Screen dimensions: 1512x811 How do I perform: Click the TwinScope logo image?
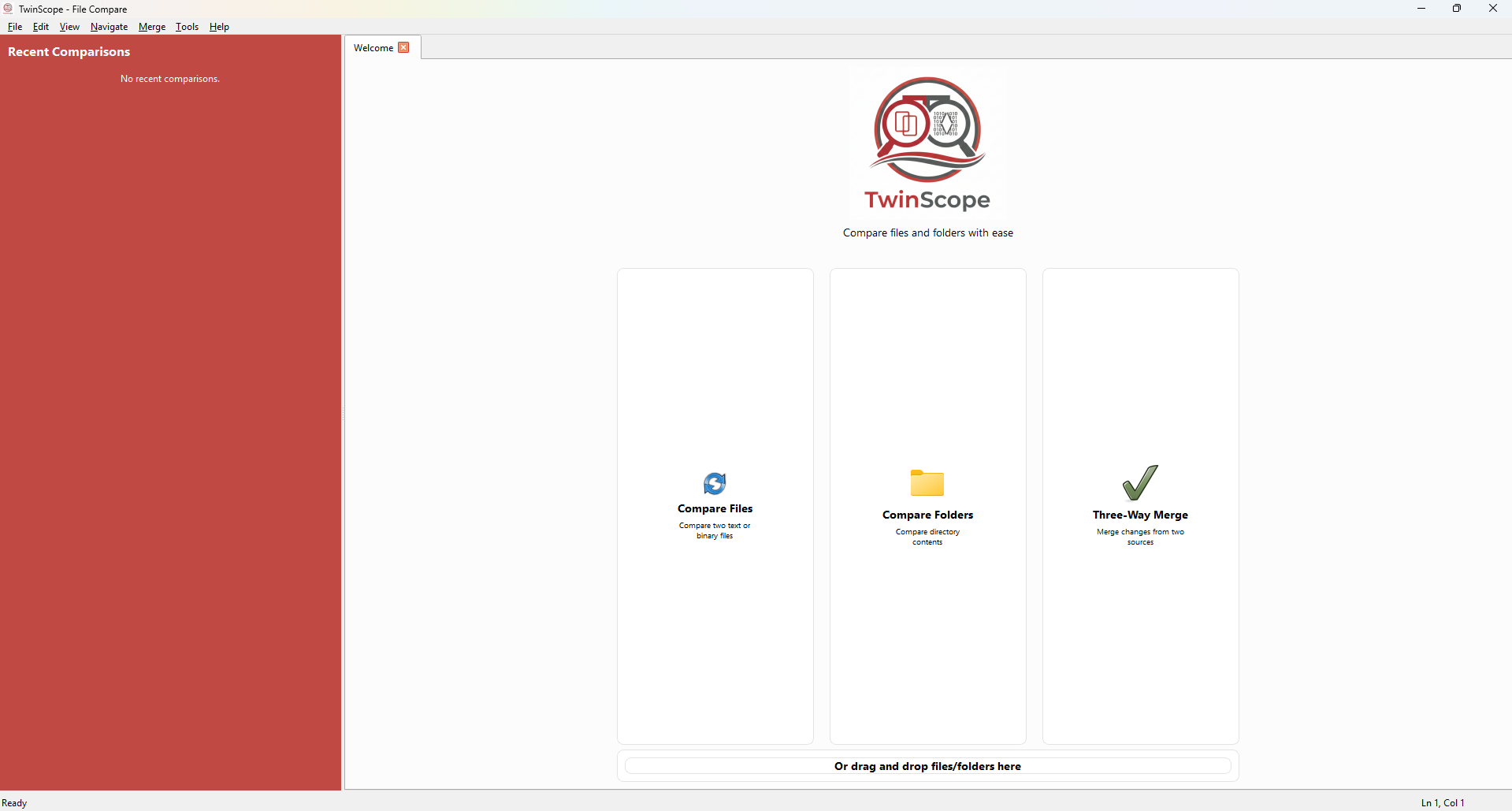click(927, 143)
